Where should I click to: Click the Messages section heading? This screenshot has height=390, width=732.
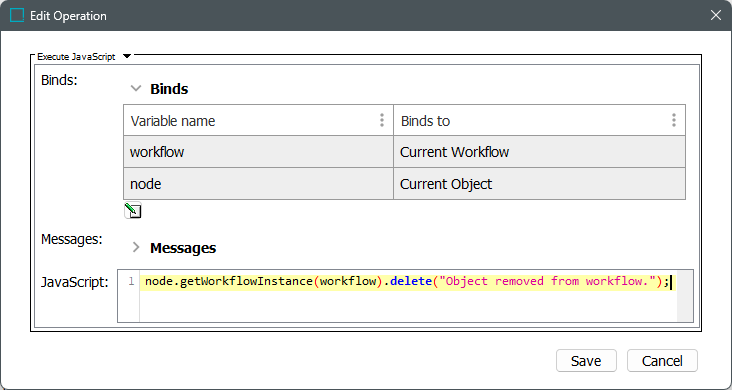(183, 248)
